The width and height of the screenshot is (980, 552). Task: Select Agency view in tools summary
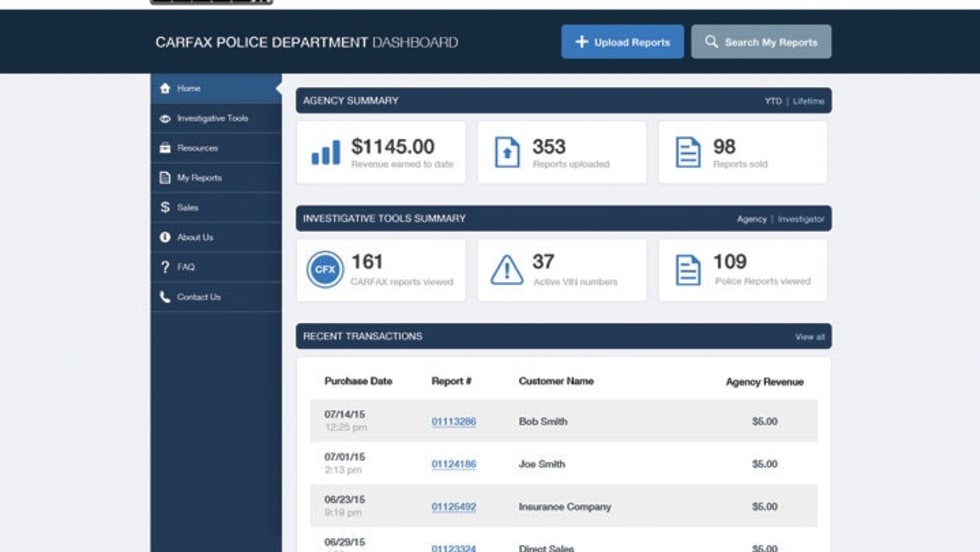(x=752, y=219)
